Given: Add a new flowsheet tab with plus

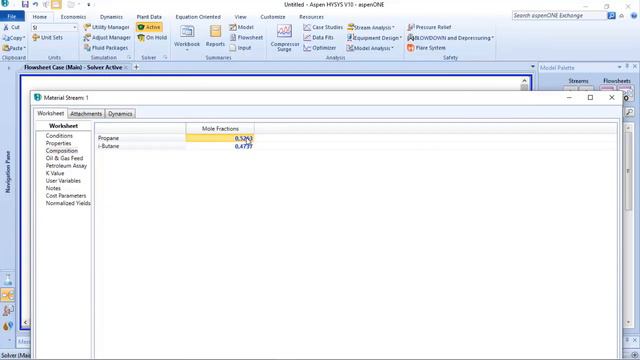Looking at the screenshot, I should pos(136,67).
